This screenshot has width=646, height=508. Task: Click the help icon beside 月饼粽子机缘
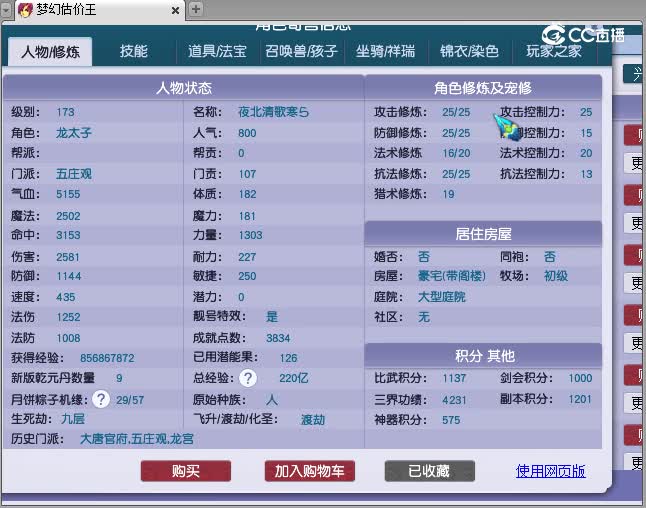[101, 399]
